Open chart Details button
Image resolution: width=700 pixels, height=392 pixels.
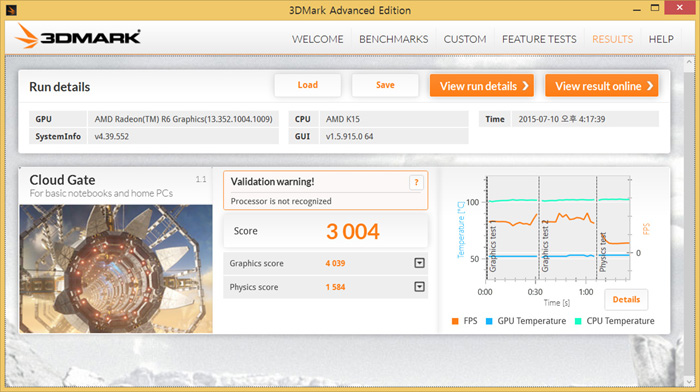click(x=626, y=300)
